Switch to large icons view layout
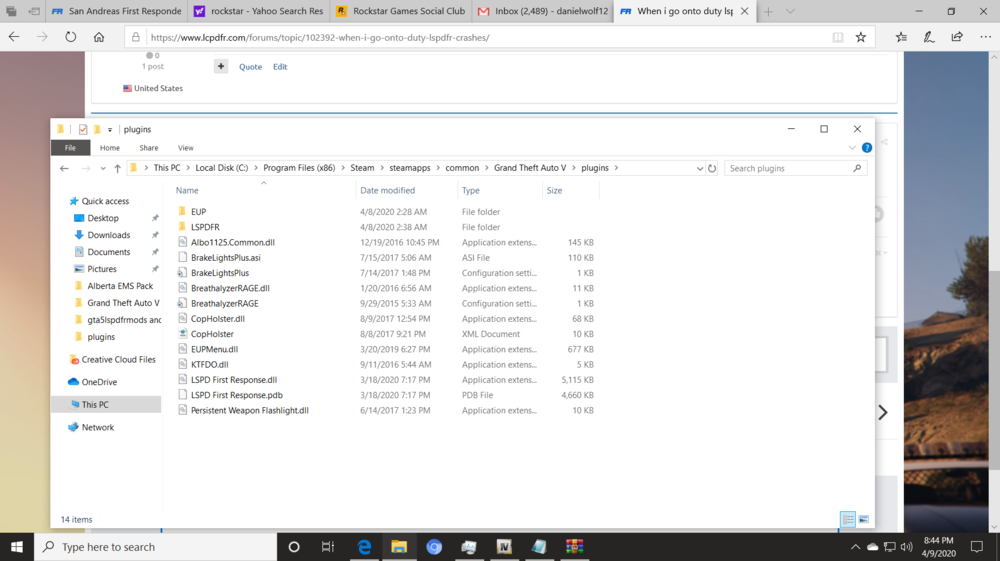 864,520
